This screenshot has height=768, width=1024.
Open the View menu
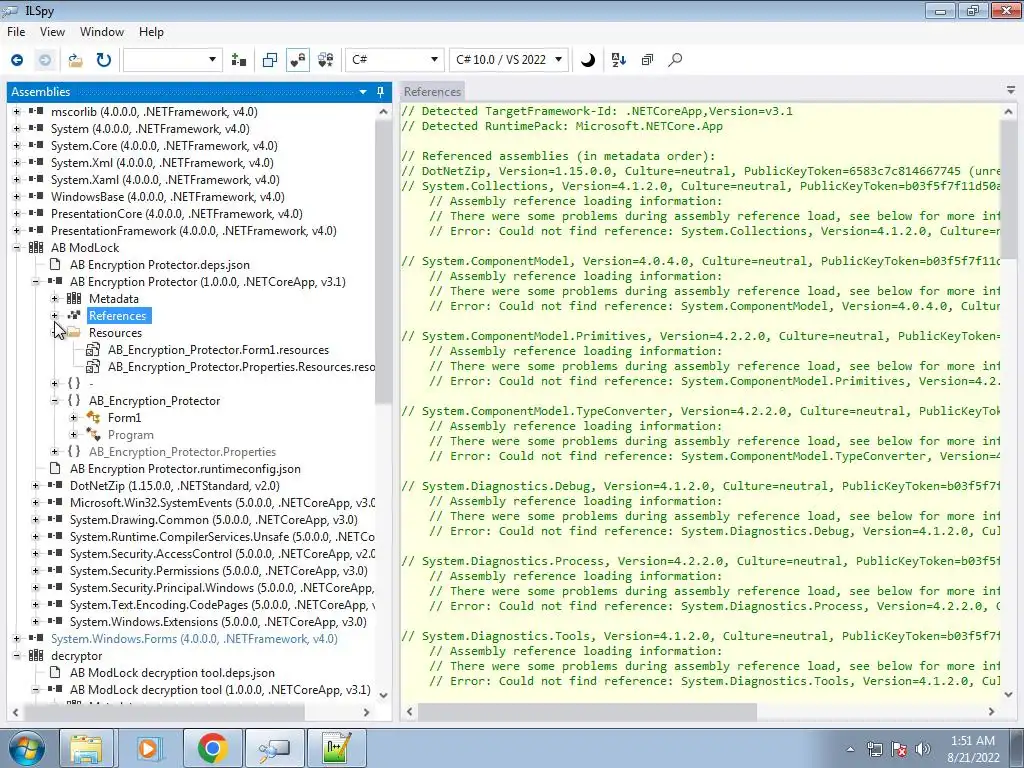pyautogui.click(x=52, y=32)
